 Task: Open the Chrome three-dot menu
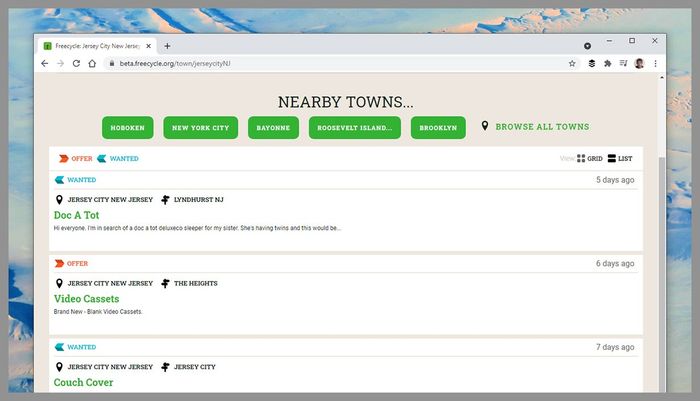tap(656, 63)
